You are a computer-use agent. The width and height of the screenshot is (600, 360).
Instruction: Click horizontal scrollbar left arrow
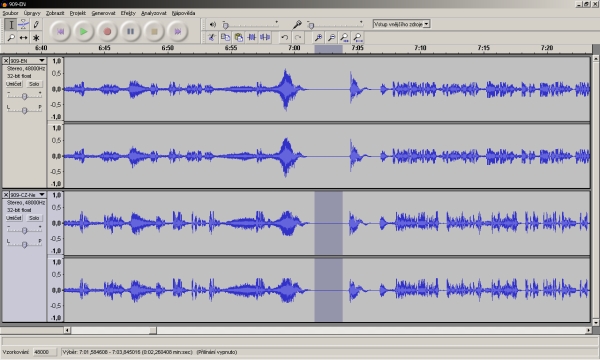point(67,330)
